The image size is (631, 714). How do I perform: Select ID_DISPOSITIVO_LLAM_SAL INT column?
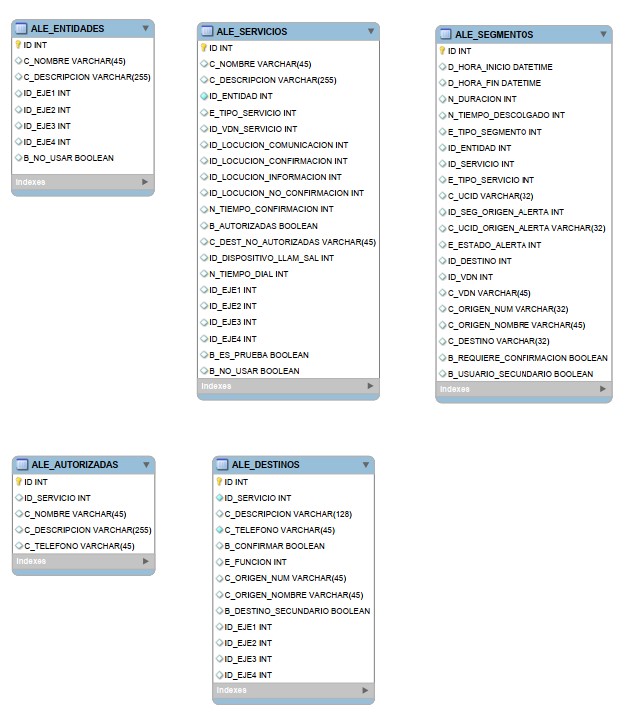[x=271, y=258]
